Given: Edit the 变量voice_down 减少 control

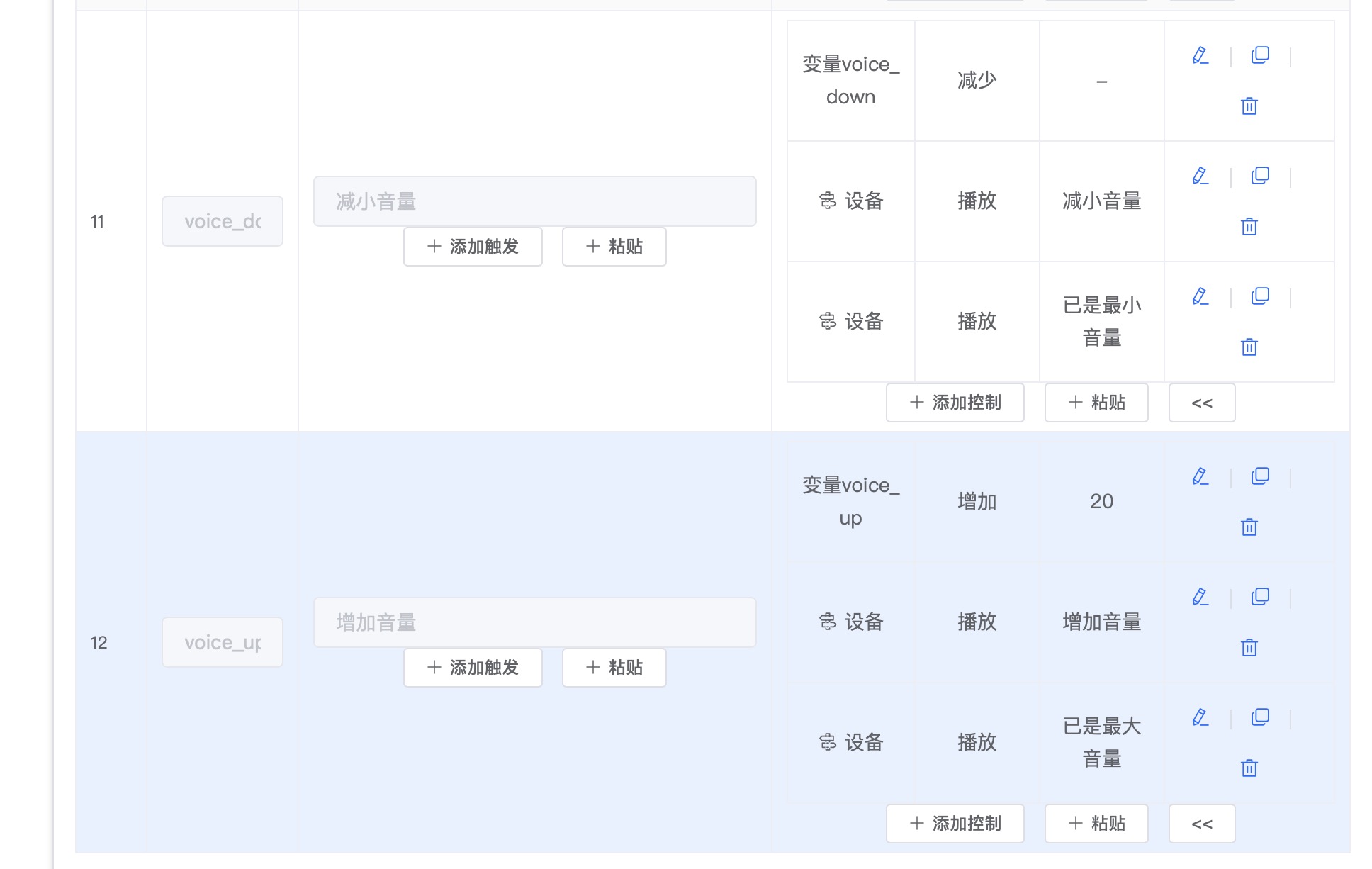Looking at the screenshot, I should click(1200, 55).
